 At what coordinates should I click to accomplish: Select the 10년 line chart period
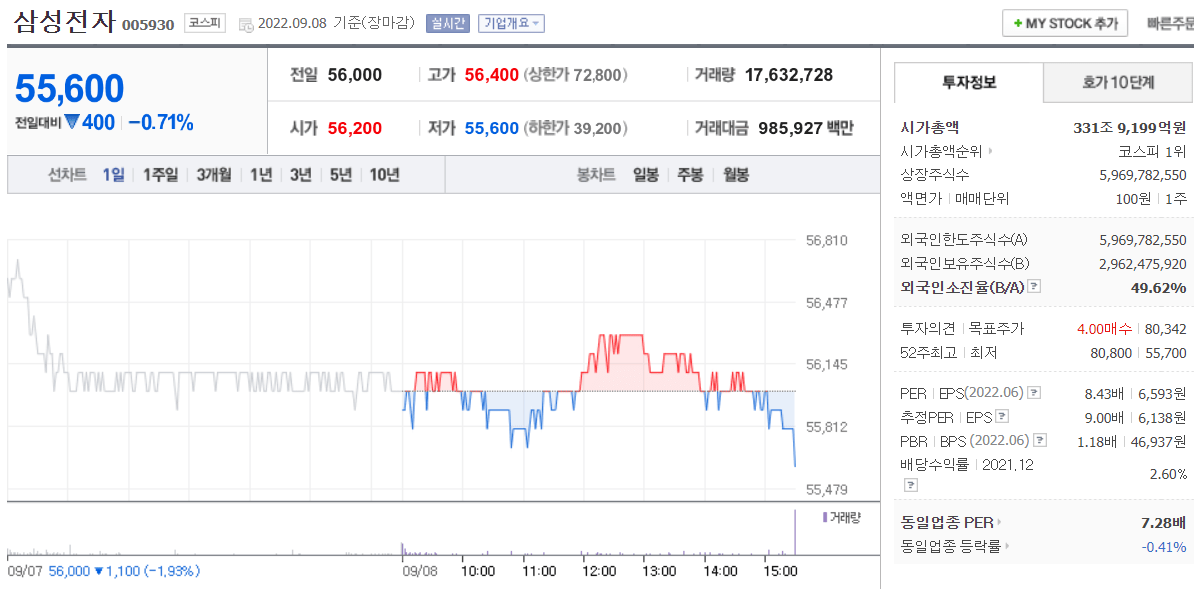pyautogui.click(x=385, y=174)
